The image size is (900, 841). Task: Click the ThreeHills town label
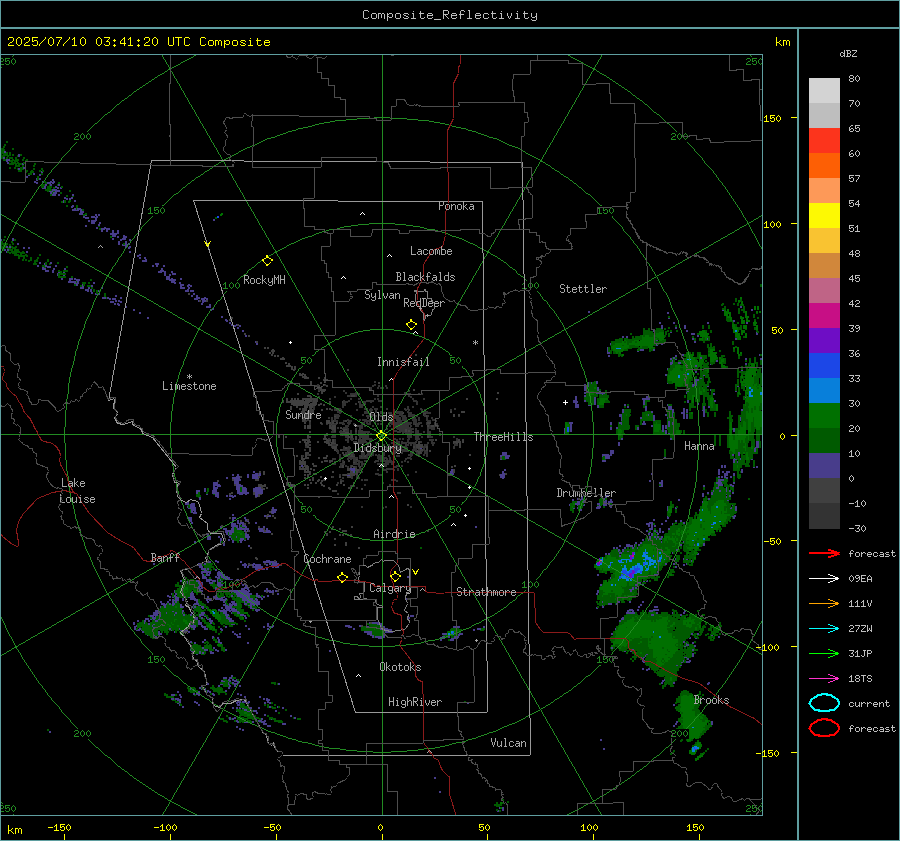tap(503, 437)
